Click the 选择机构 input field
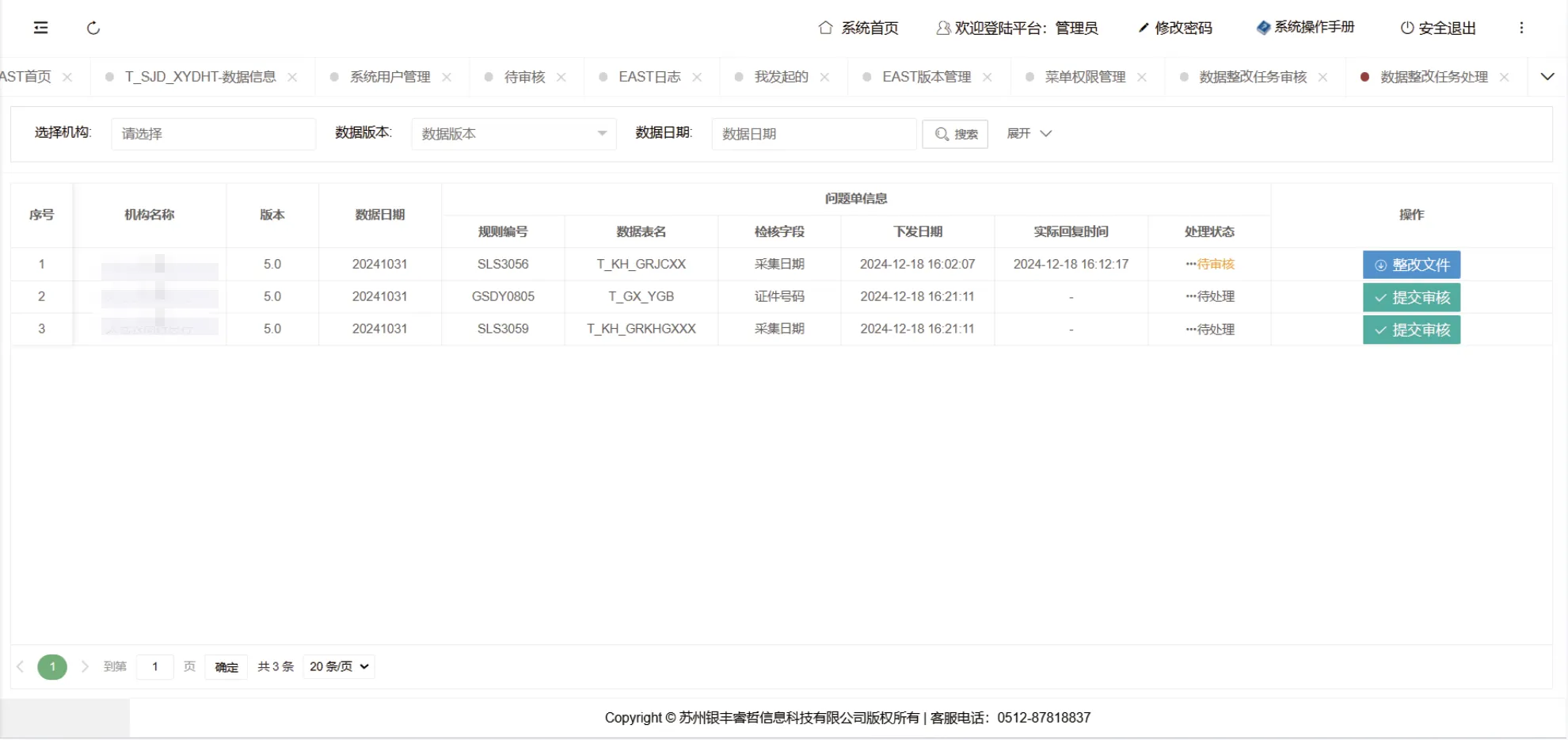The height and width of the screenshot is (740, 1568). coord(213,134)
